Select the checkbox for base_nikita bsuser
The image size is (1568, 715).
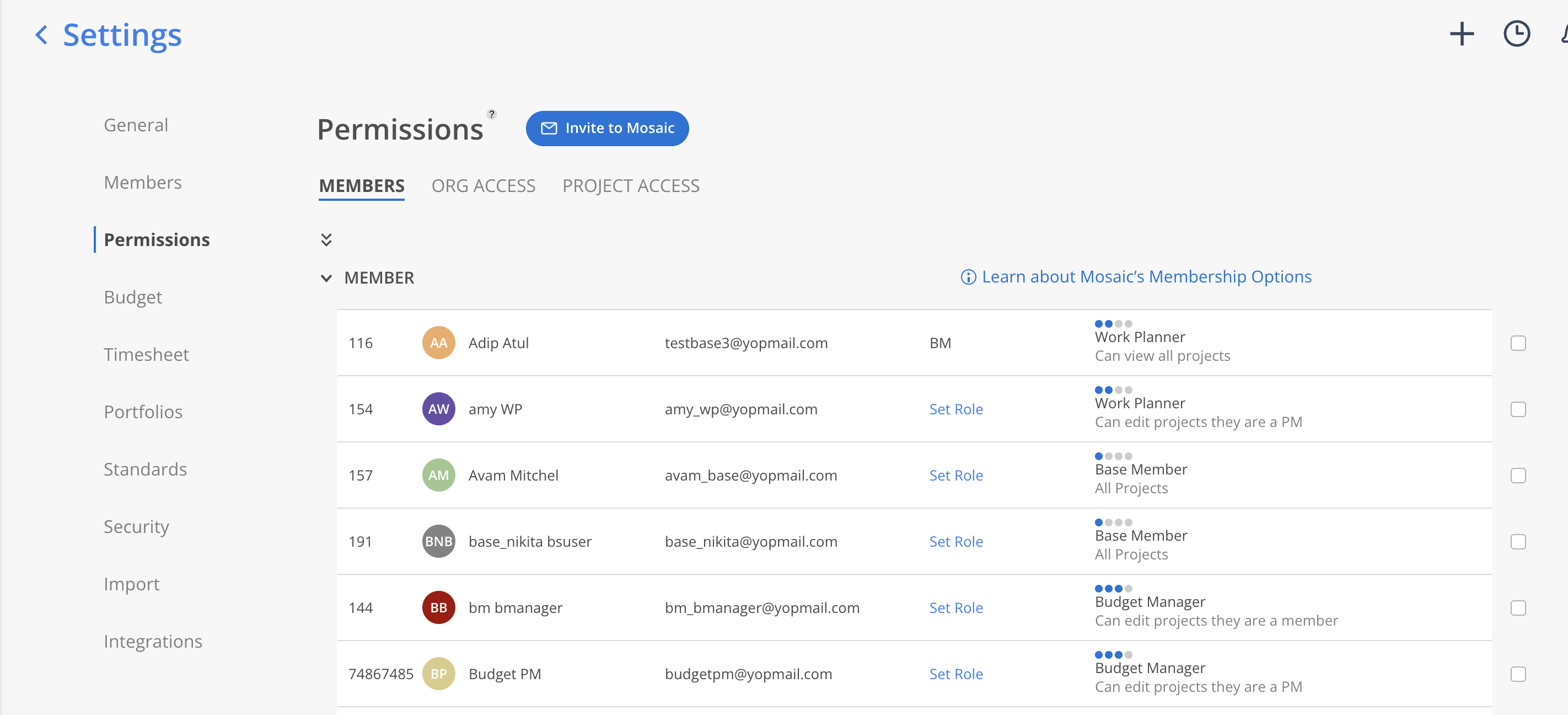1518,542
